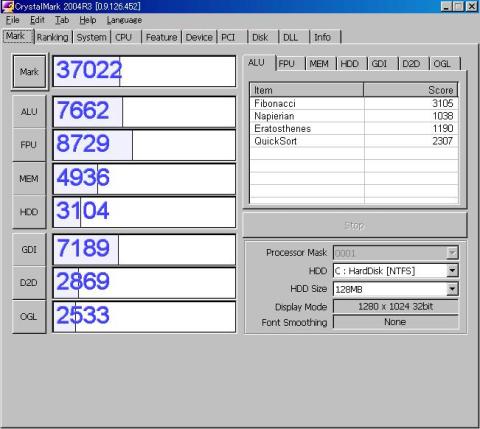Image resolution: width=480 pixels, height=429 pixels.
Task: Click the QuickSort score 2307
Action: (442, 141)
